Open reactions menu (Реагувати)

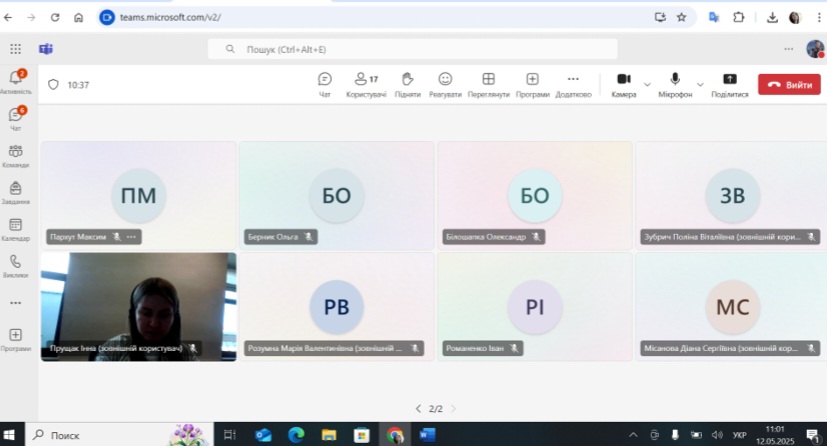(x=445, y=84)
